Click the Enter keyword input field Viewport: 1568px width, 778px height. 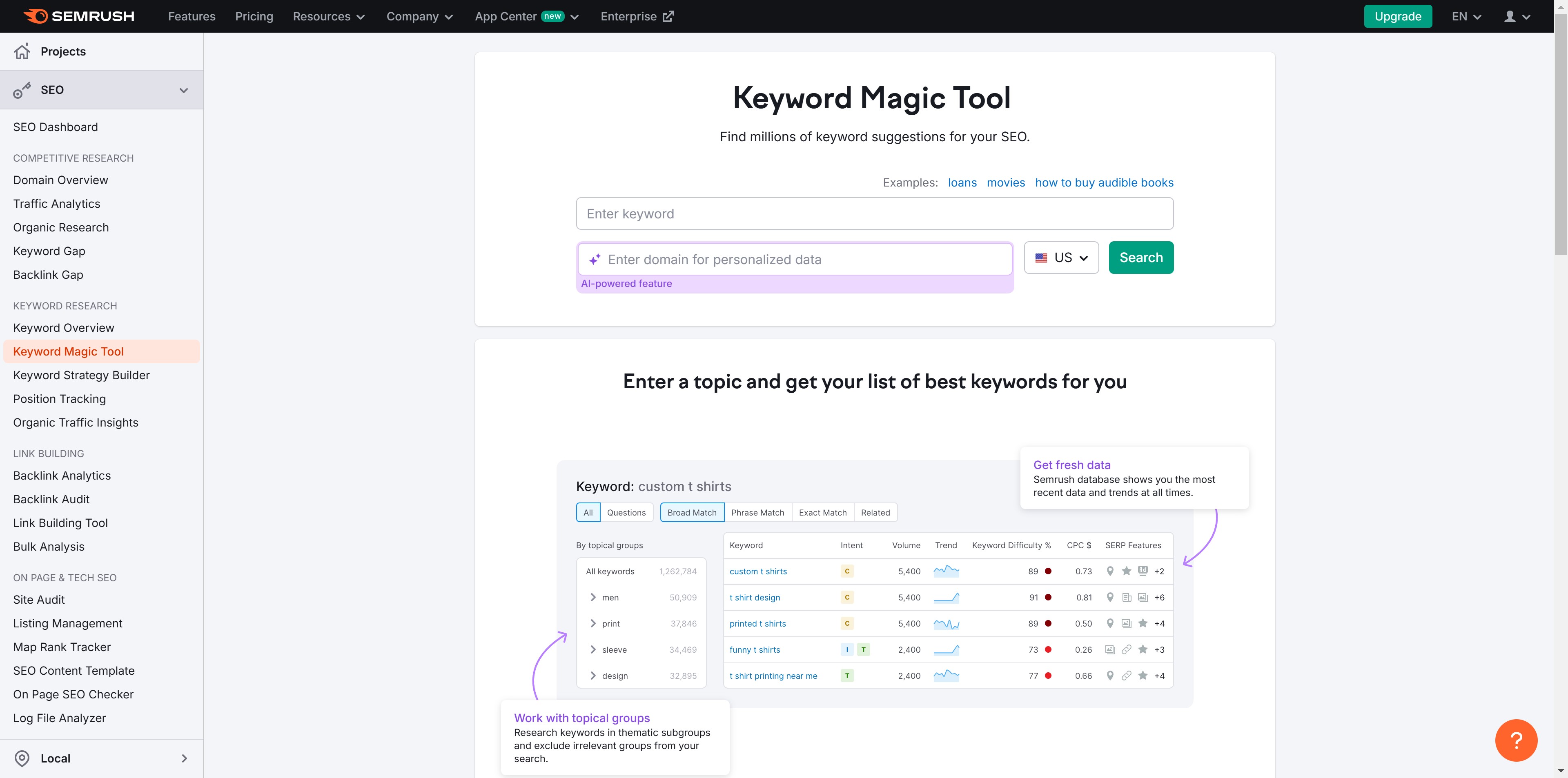point(874,213)
